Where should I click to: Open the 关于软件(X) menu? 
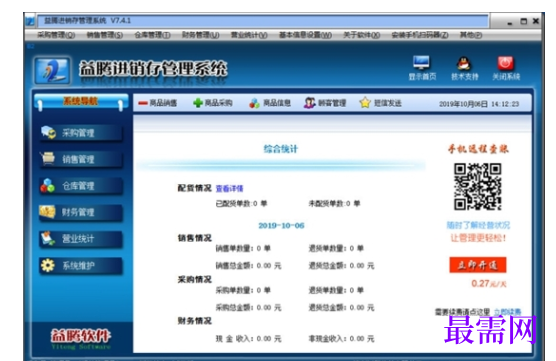361,35
